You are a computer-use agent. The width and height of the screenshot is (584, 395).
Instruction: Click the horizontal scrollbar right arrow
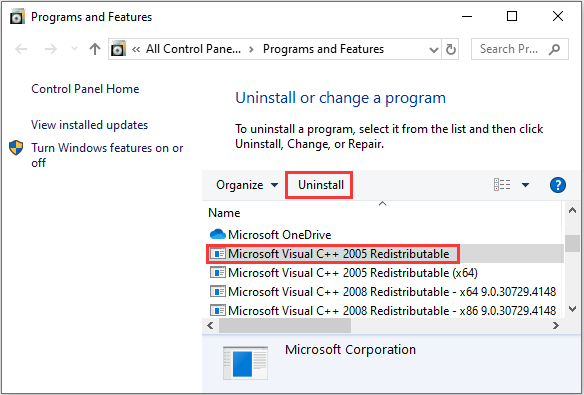556,326
